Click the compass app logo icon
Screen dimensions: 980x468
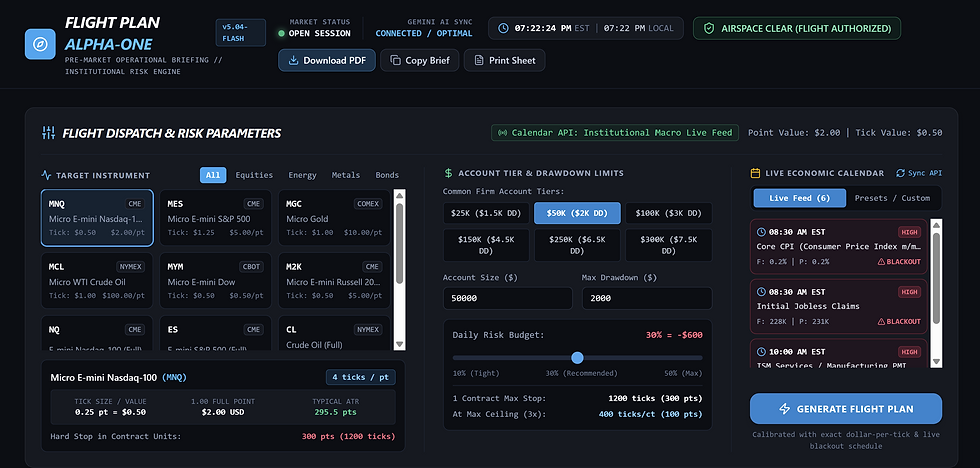point(40,44)
